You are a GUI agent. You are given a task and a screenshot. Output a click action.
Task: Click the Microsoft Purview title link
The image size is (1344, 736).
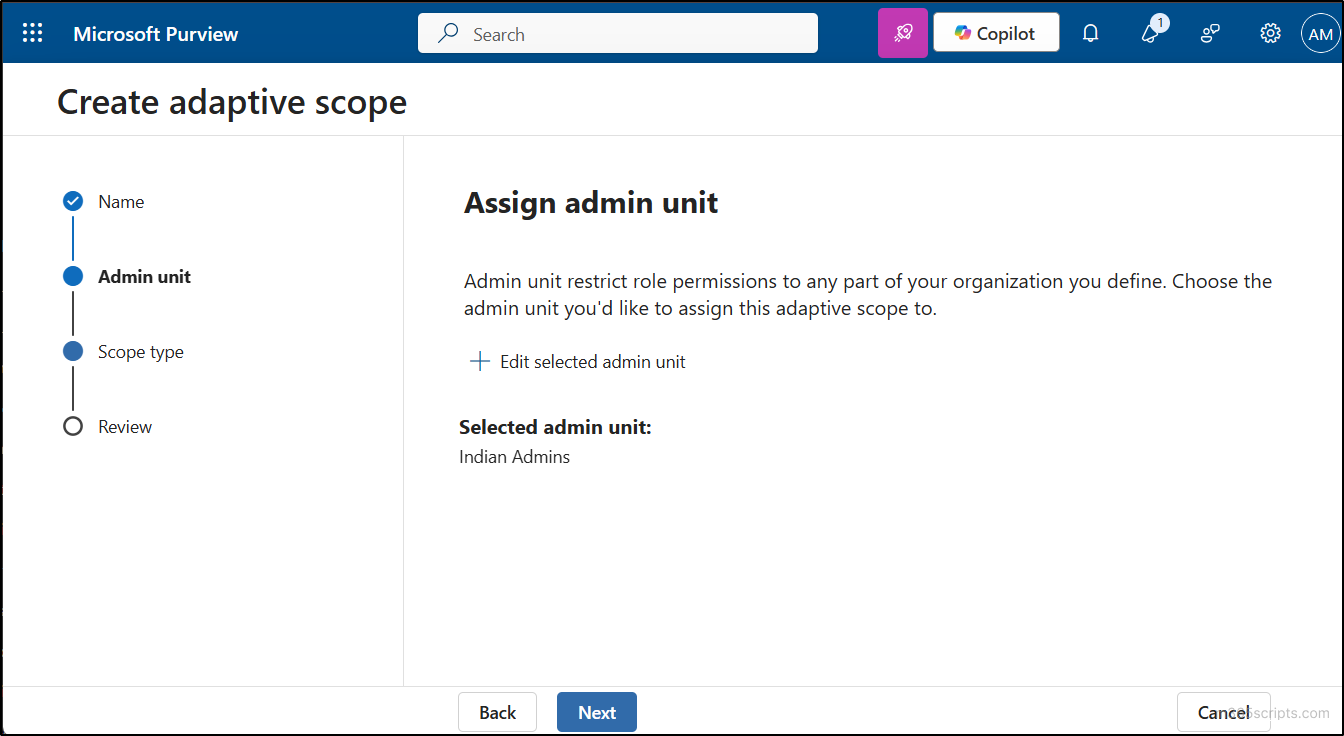tap(155, 34)
